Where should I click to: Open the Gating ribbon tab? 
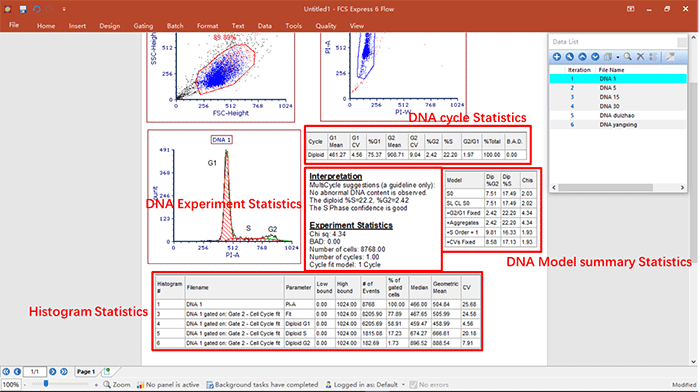[x=143, y=26]
